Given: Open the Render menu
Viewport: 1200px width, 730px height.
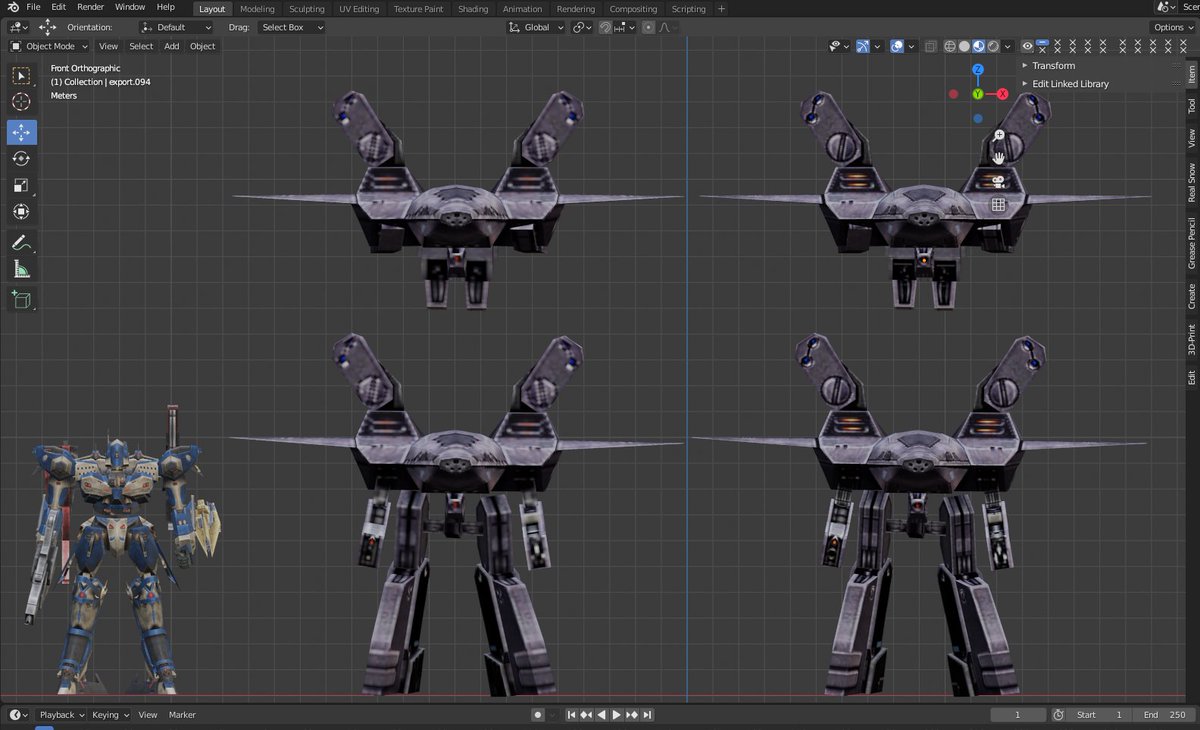Looking at the screenshot, I should point(90,7).
